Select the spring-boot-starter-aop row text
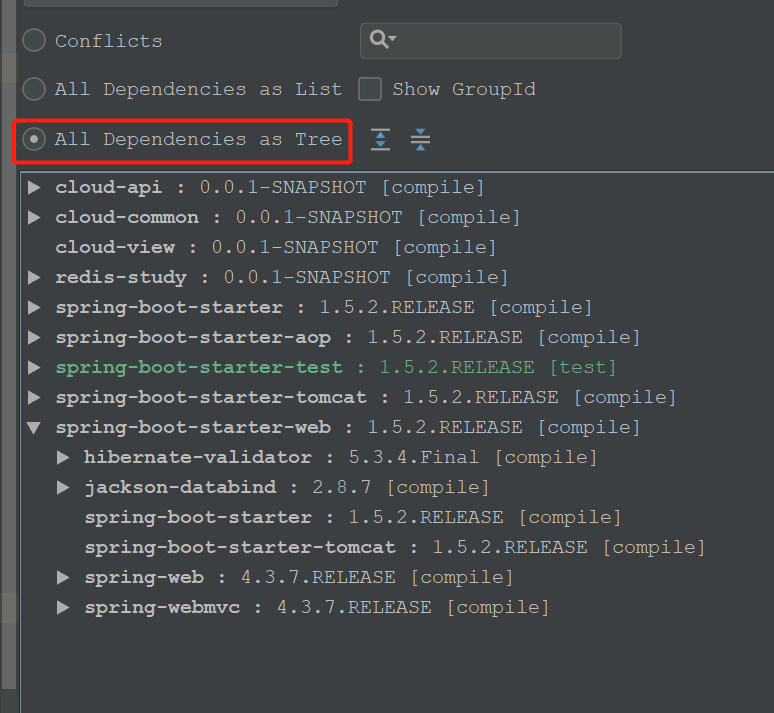 [348, 337]
